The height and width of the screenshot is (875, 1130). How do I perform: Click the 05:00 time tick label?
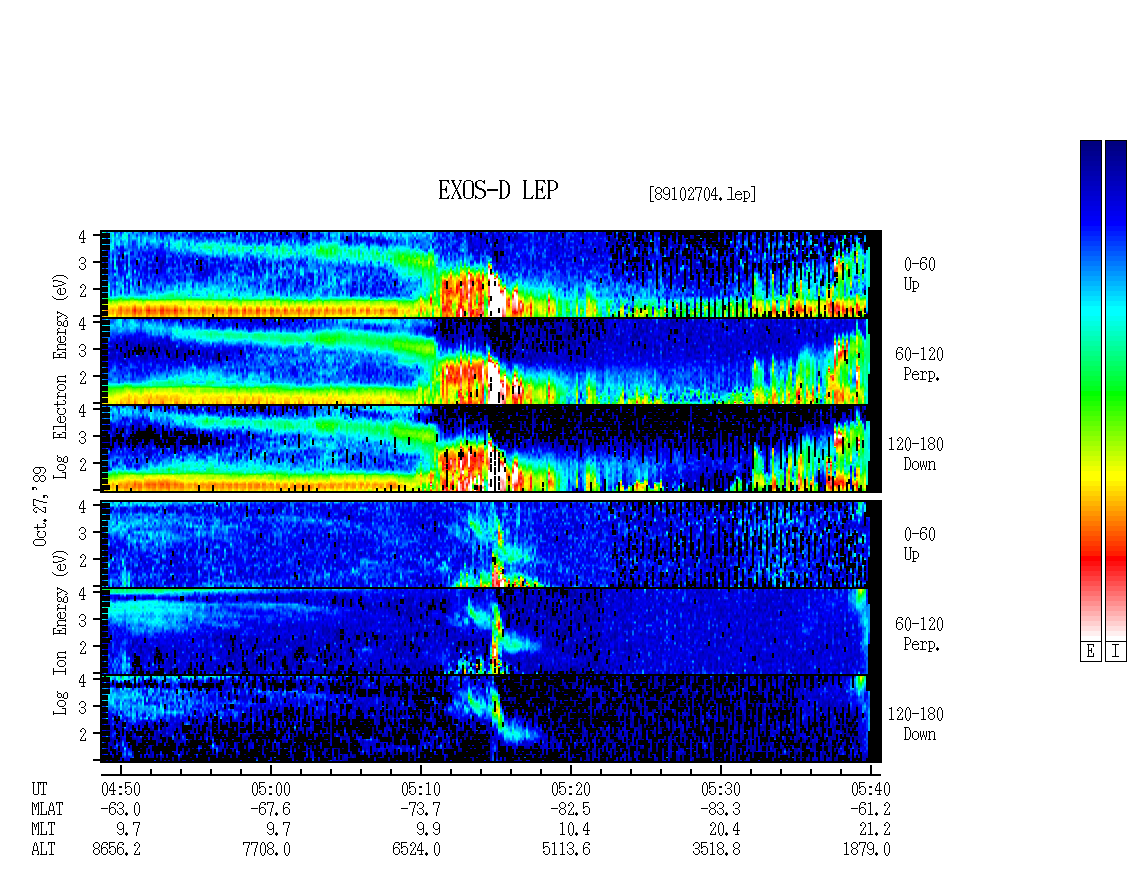tap(270, 789)
